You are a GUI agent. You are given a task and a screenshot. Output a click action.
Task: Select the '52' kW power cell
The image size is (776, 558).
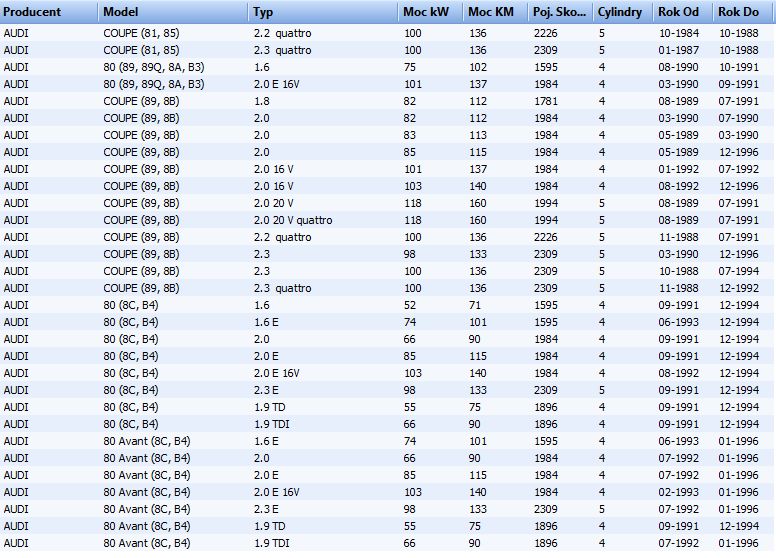[410, 305]
